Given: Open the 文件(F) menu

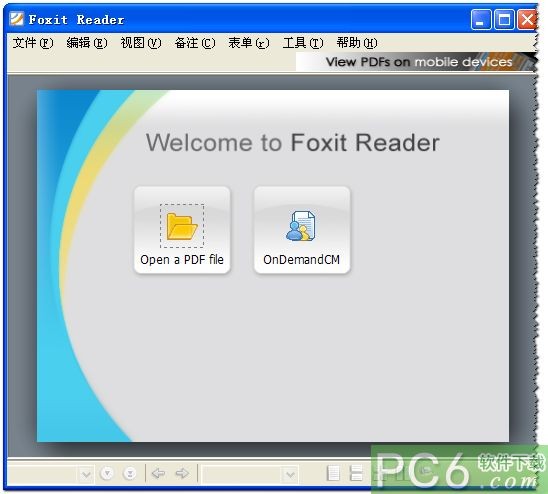Looking at the screenshot, I should (x=33, y=43).
